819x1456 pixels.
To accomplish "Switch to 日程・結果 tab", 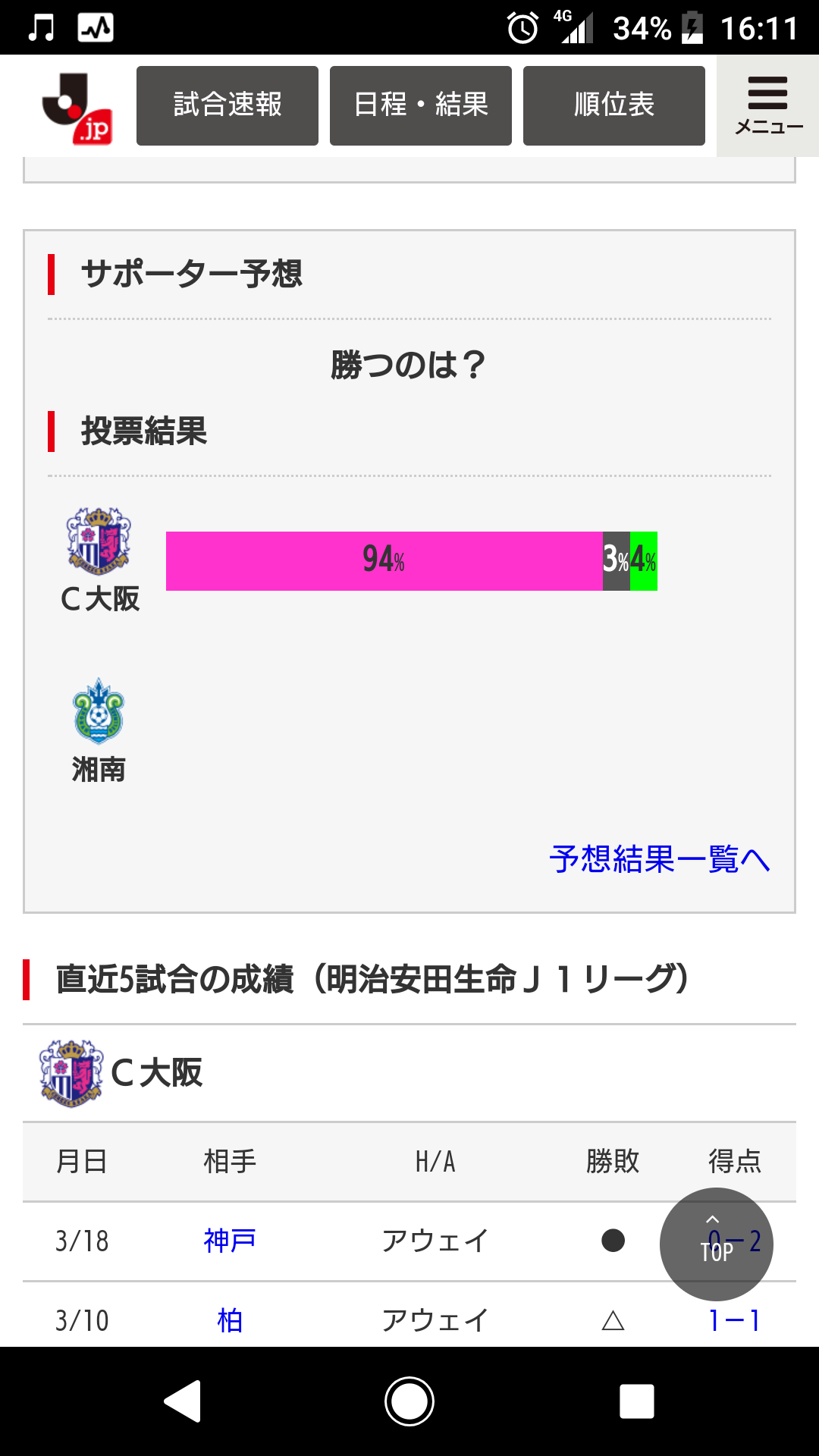I will coord(421,105).
